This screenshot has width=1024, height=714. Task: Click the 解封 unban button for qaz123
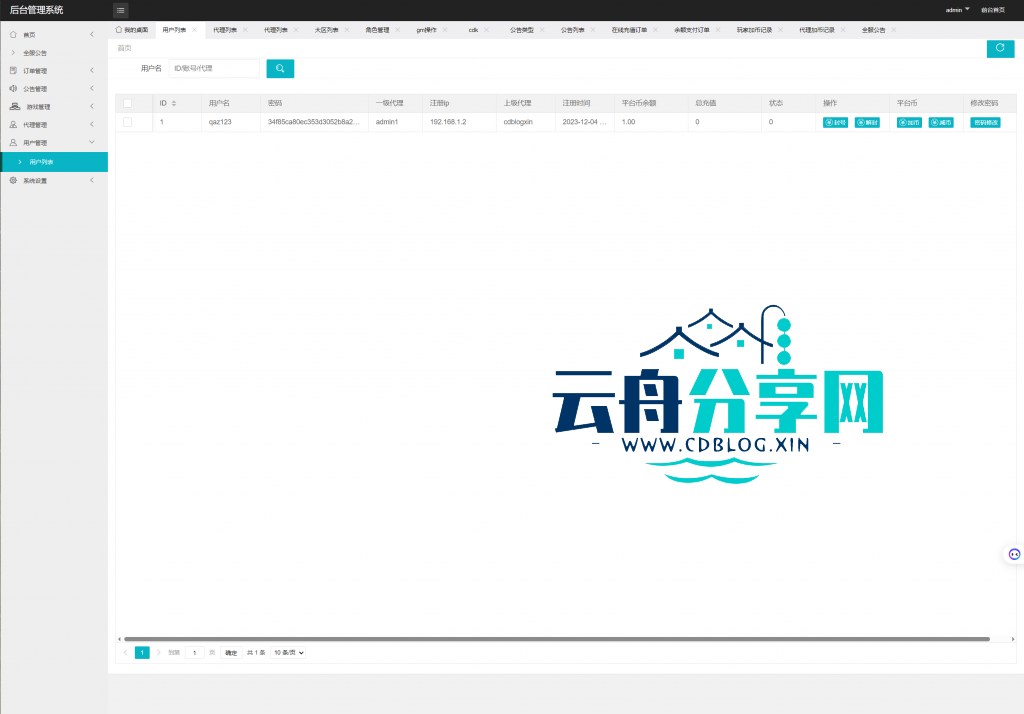click(x=867, y=122)
